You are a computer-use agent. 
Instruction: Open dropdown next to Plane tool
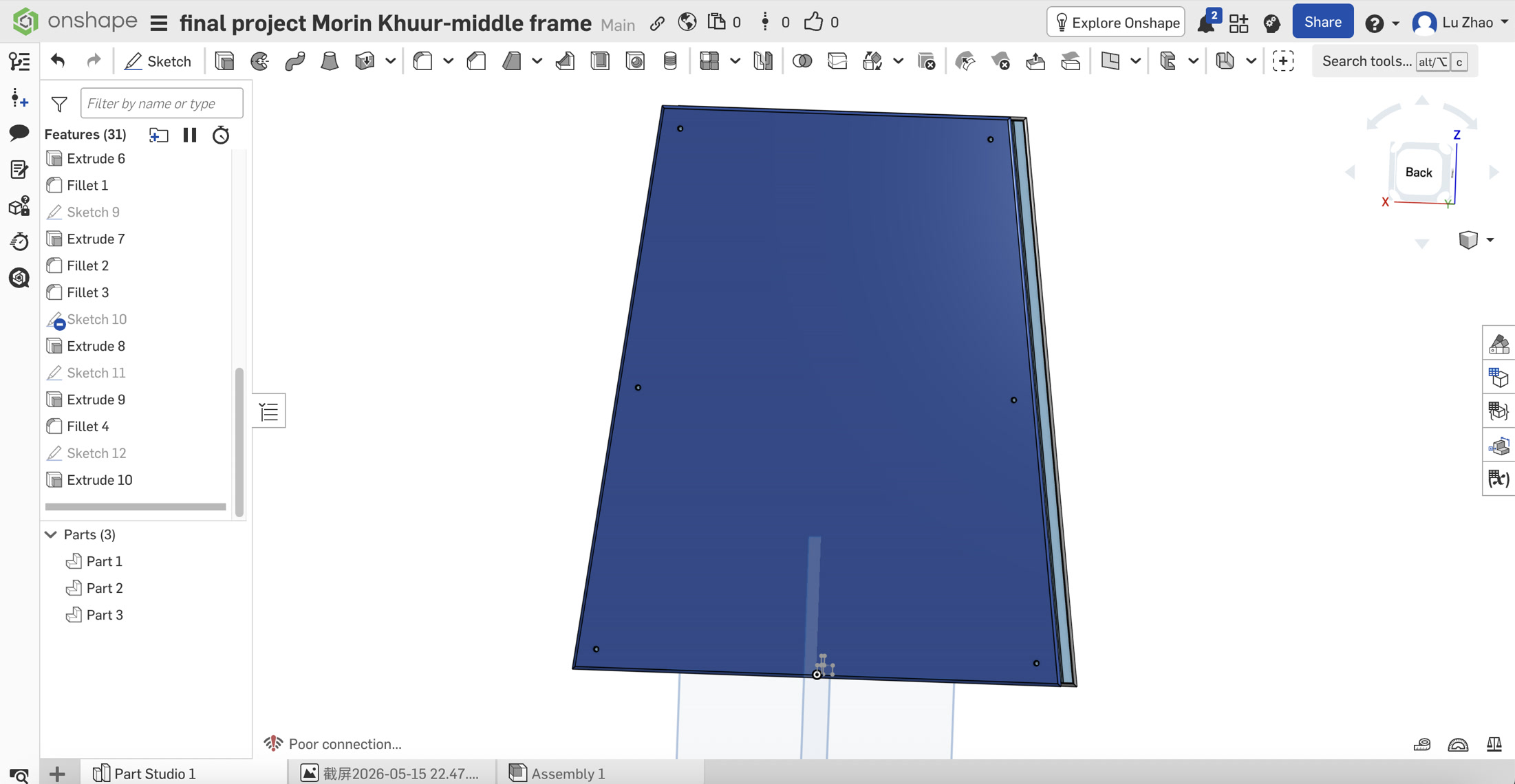pyautogui.click(x=1135, y=61)
